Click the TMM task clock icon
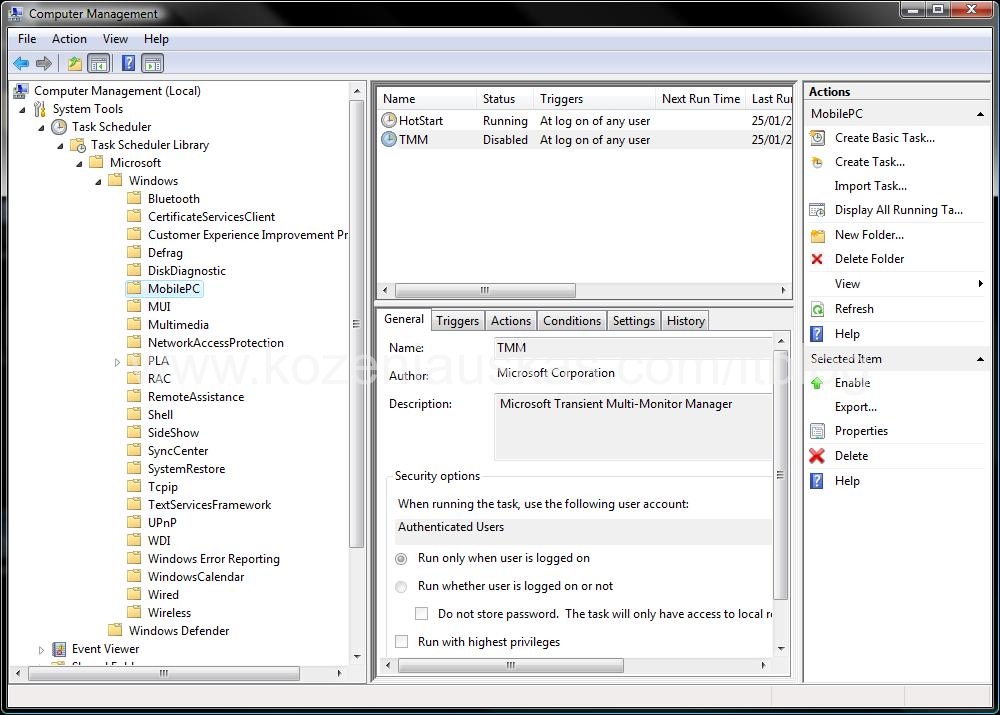Viewport: 1000px width, 715px height. [x=388, y=139]
